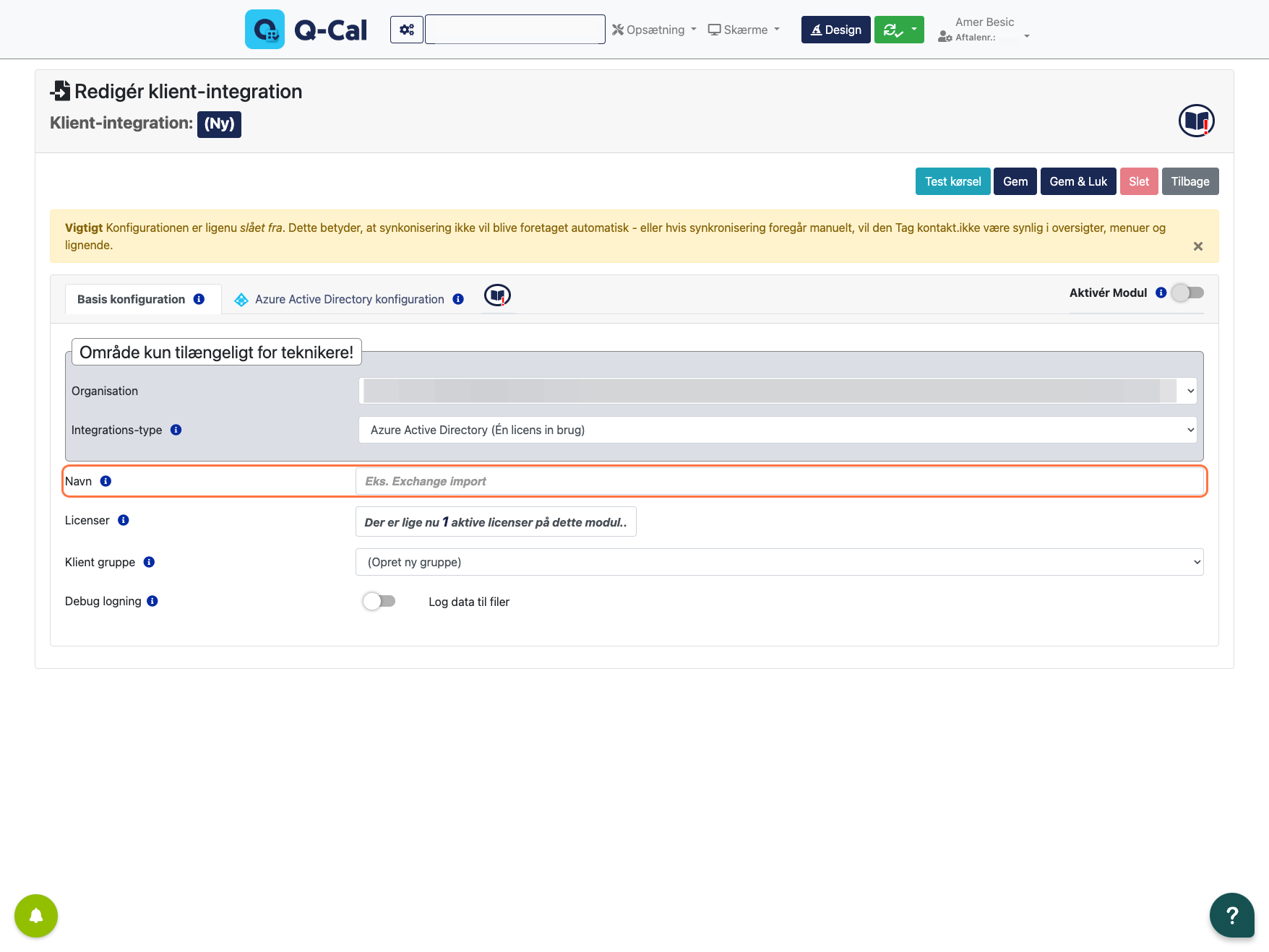Open the Klient gruppe dropdown
The height and width of the screenshot is (952, 1269).
click(779, 562)
